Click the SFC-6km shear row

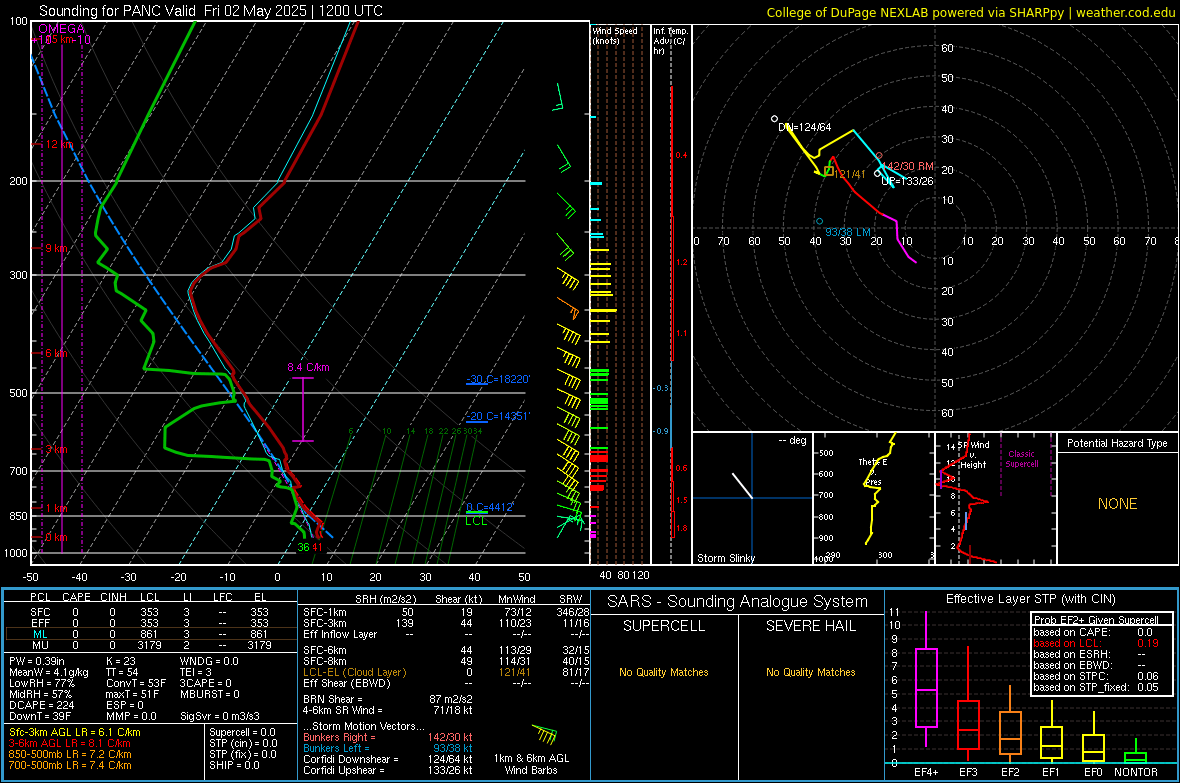point(446,650)
